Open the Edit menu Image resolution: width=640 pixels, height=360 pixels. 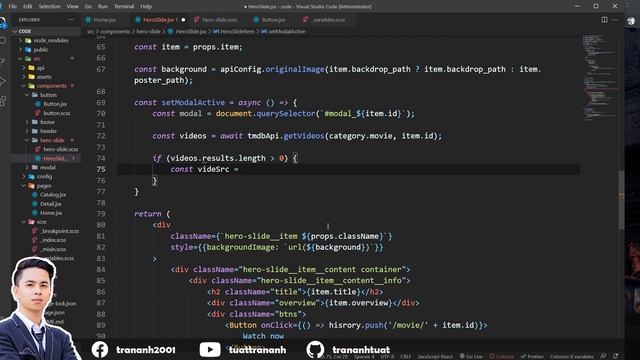[27, 6]
